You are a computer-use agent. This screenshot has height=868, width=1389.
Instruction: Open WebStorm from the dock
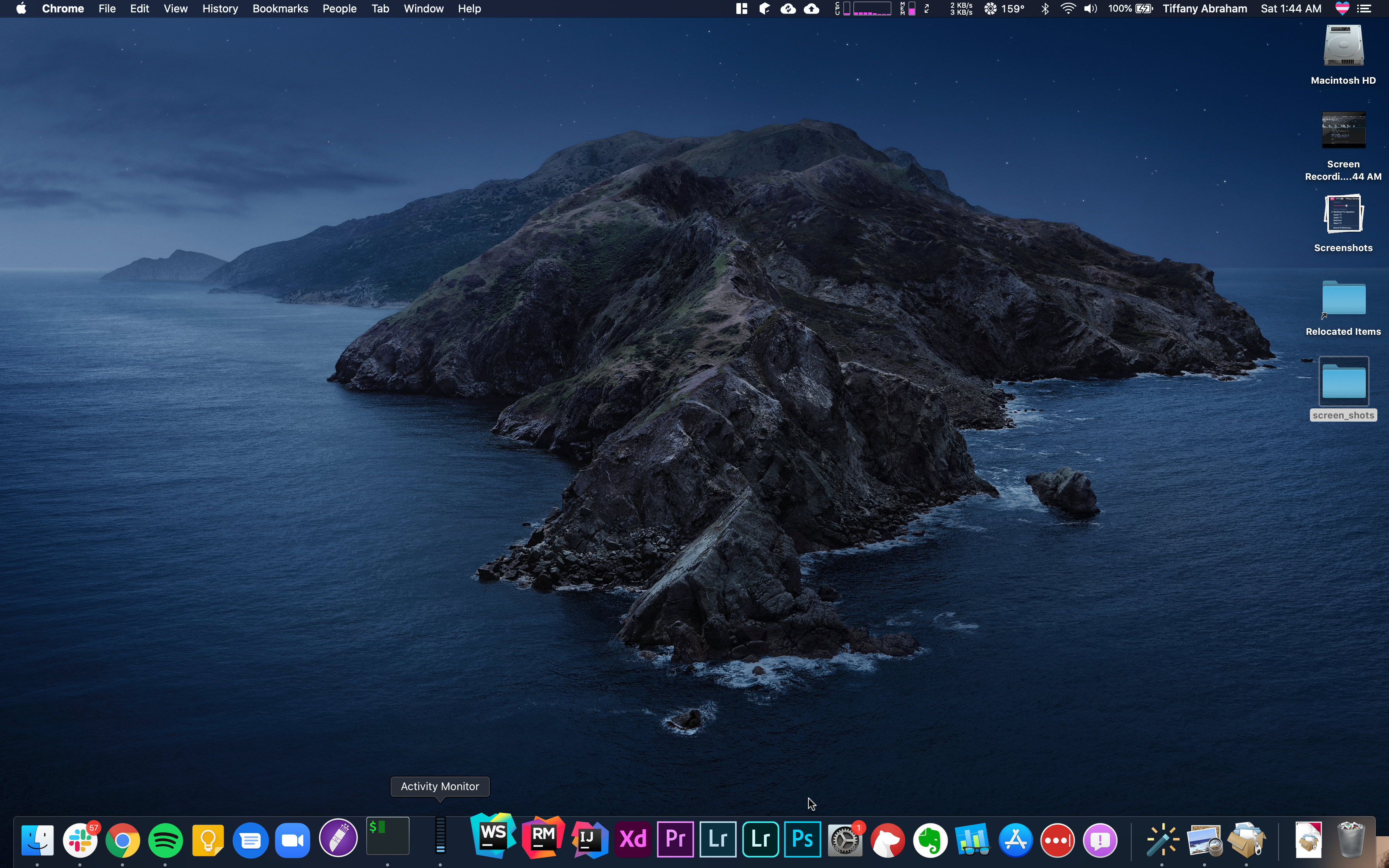pos(493,836)
